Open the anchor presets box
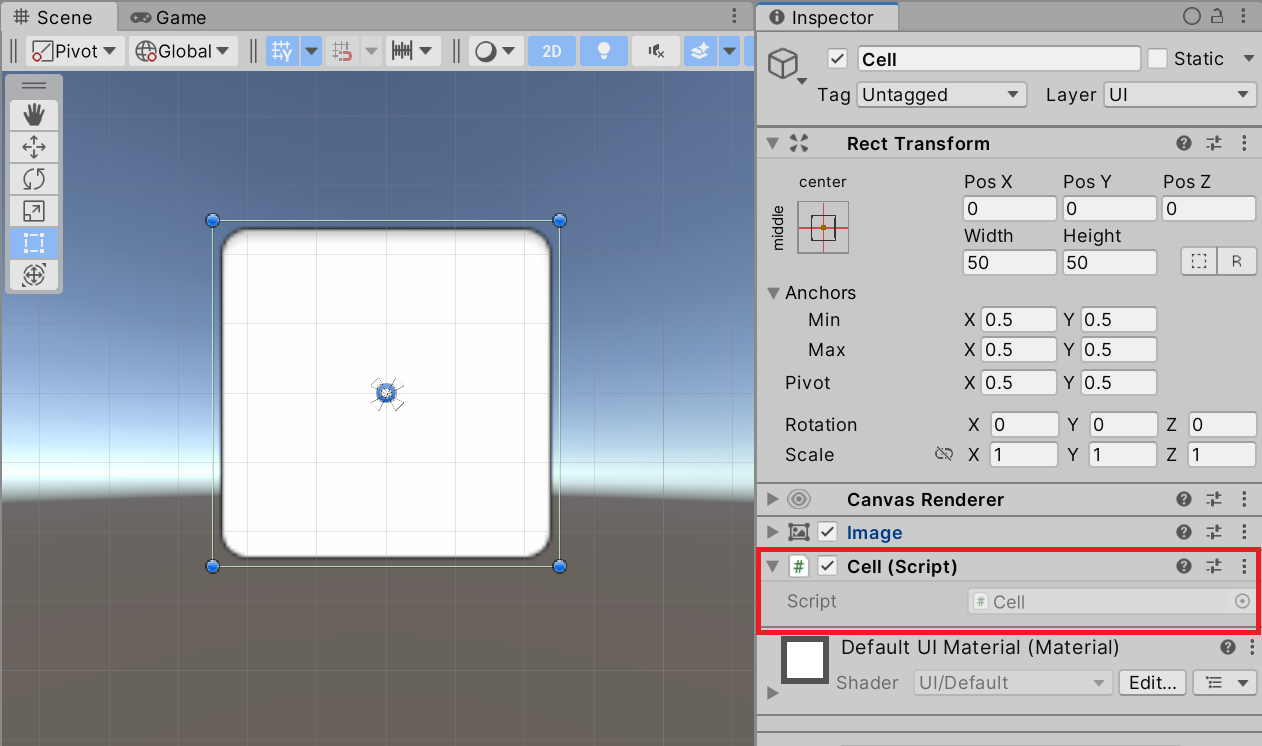 click(822, 227)
